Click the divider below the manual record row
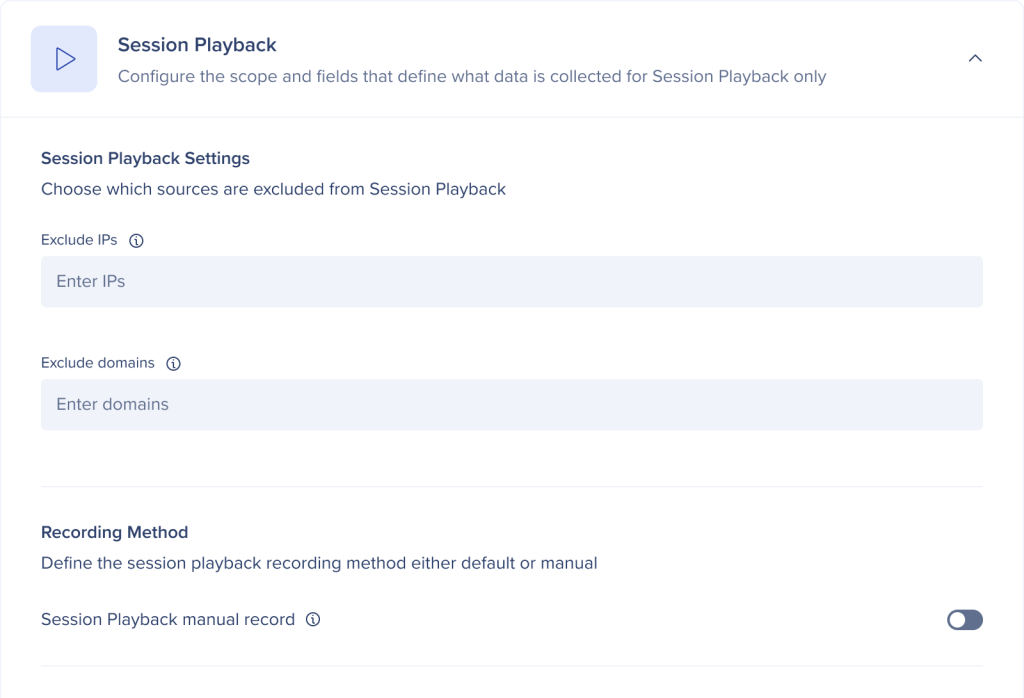 (511, 666)
